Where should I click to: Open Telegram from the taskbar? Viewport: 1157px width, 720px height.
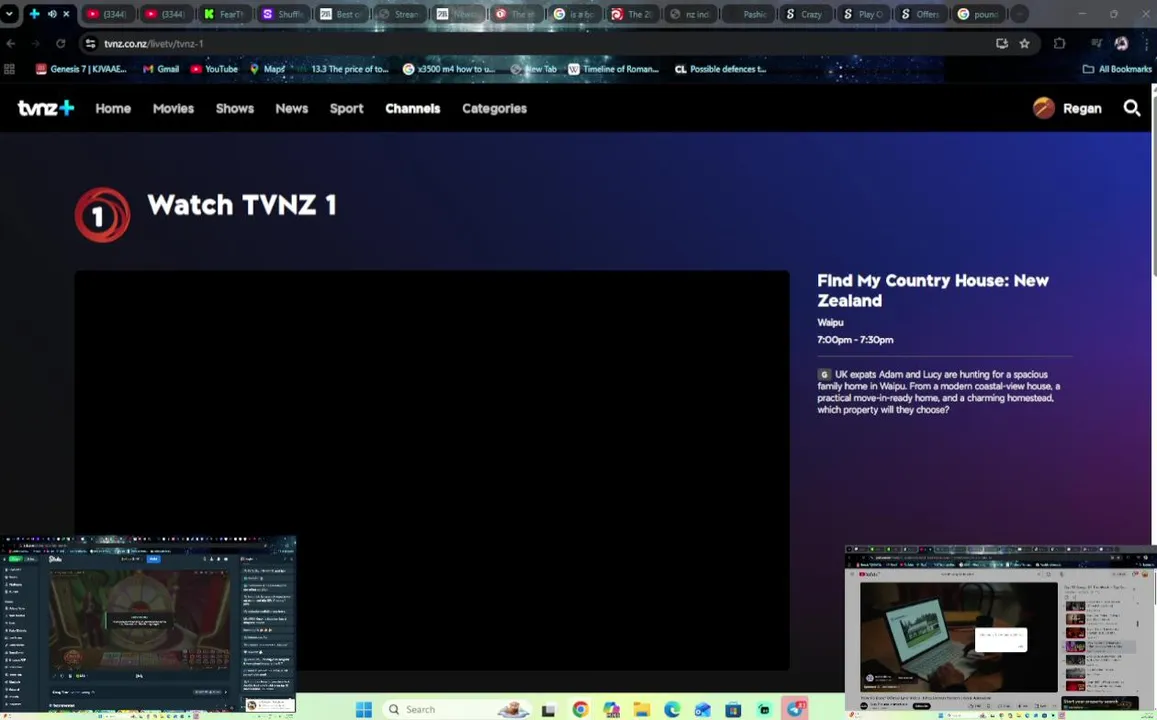(795, 709)
